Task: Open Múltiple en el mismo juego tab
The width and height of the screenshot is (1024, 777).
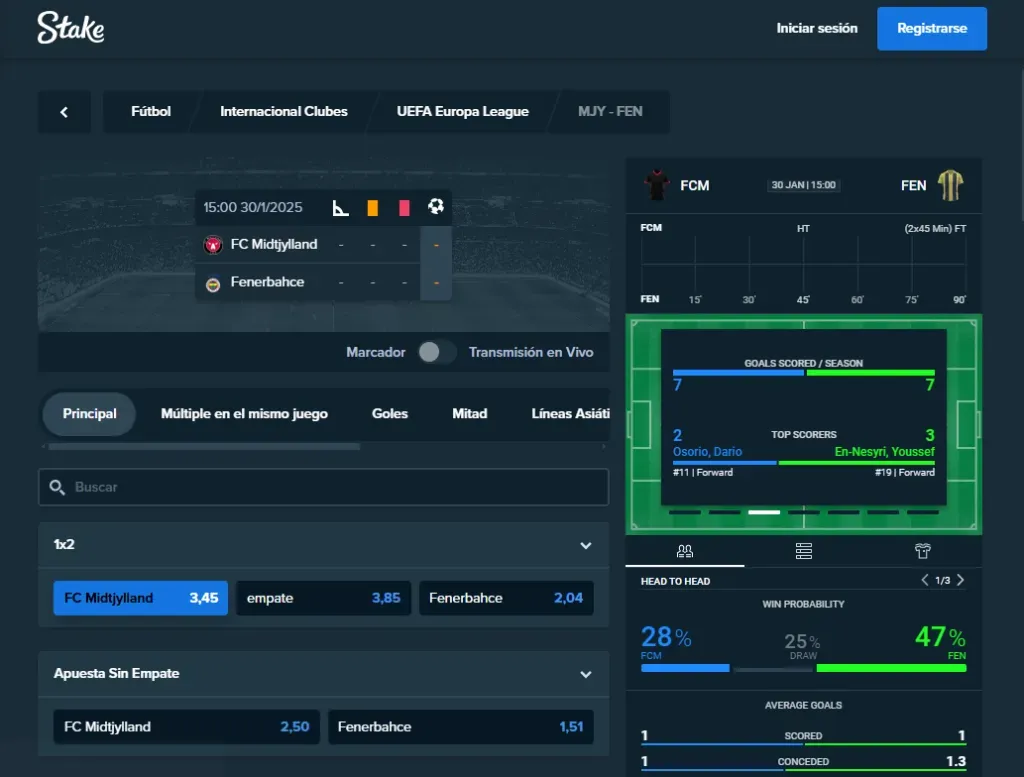Action: (244, 414)
